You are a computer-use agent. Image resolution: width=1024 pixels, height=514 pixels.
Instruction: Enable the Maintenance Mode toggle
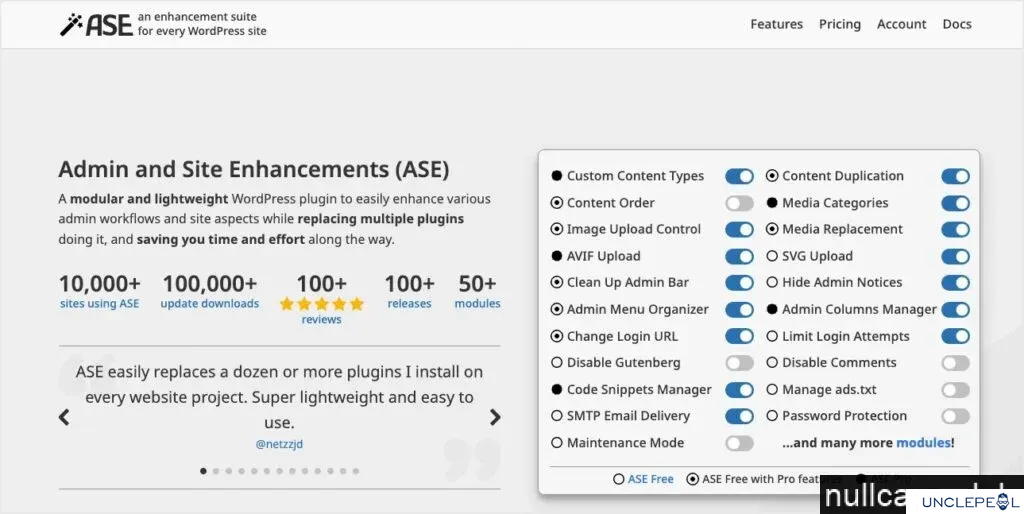[739, 443]
